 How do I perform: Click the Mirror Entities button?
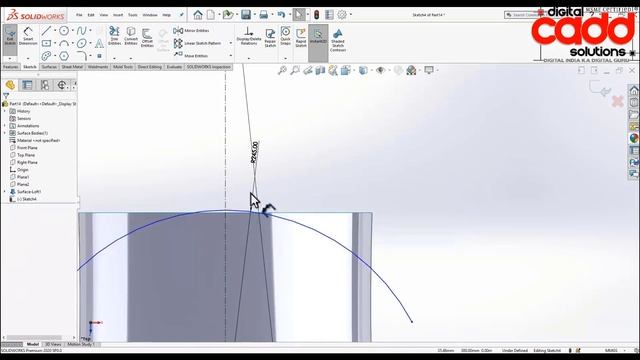click(x=191, y=31)
